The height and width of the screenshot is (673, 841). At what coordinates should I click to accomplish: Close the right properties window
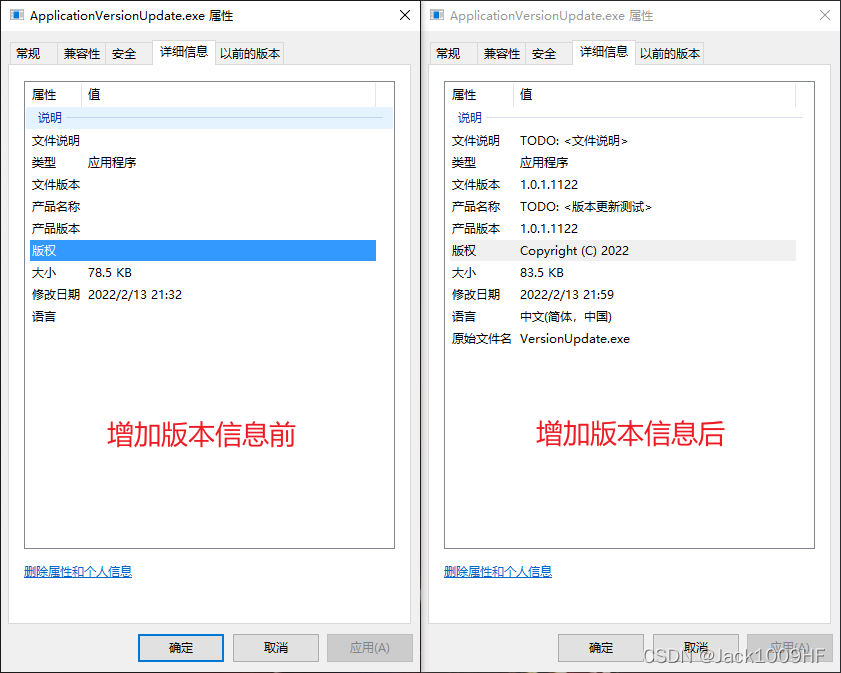pos(825,15)
